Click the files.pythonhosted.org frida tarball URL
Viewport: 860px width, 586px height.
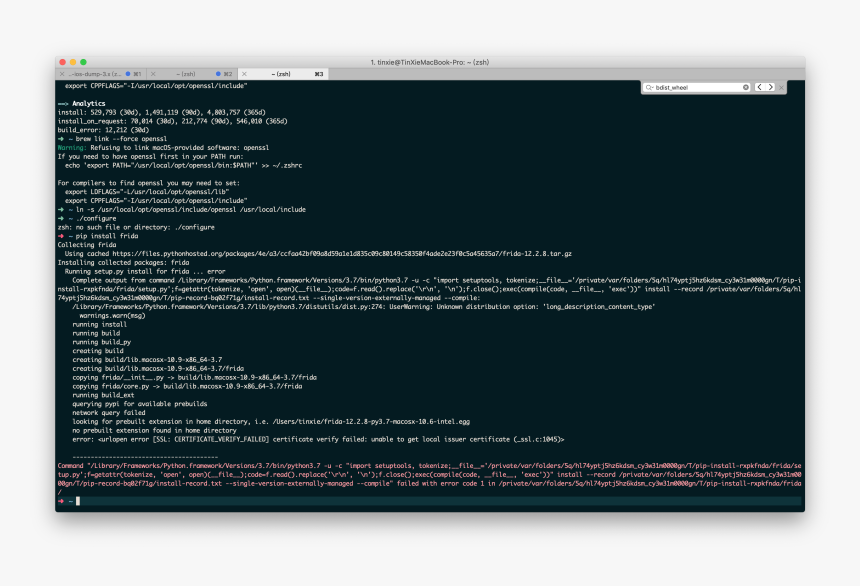342,253
